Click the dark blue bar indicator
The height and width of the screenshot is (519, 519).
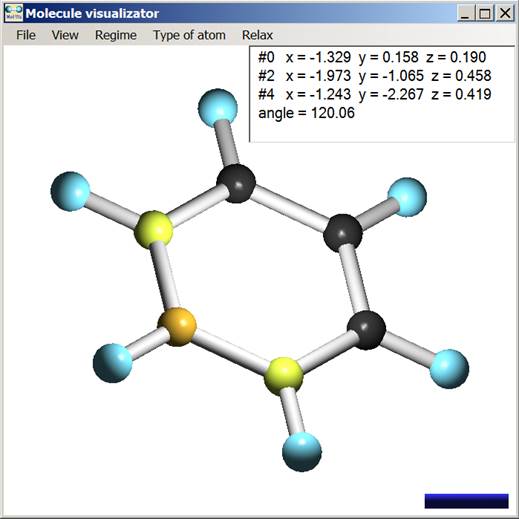[x=466, y=501]
